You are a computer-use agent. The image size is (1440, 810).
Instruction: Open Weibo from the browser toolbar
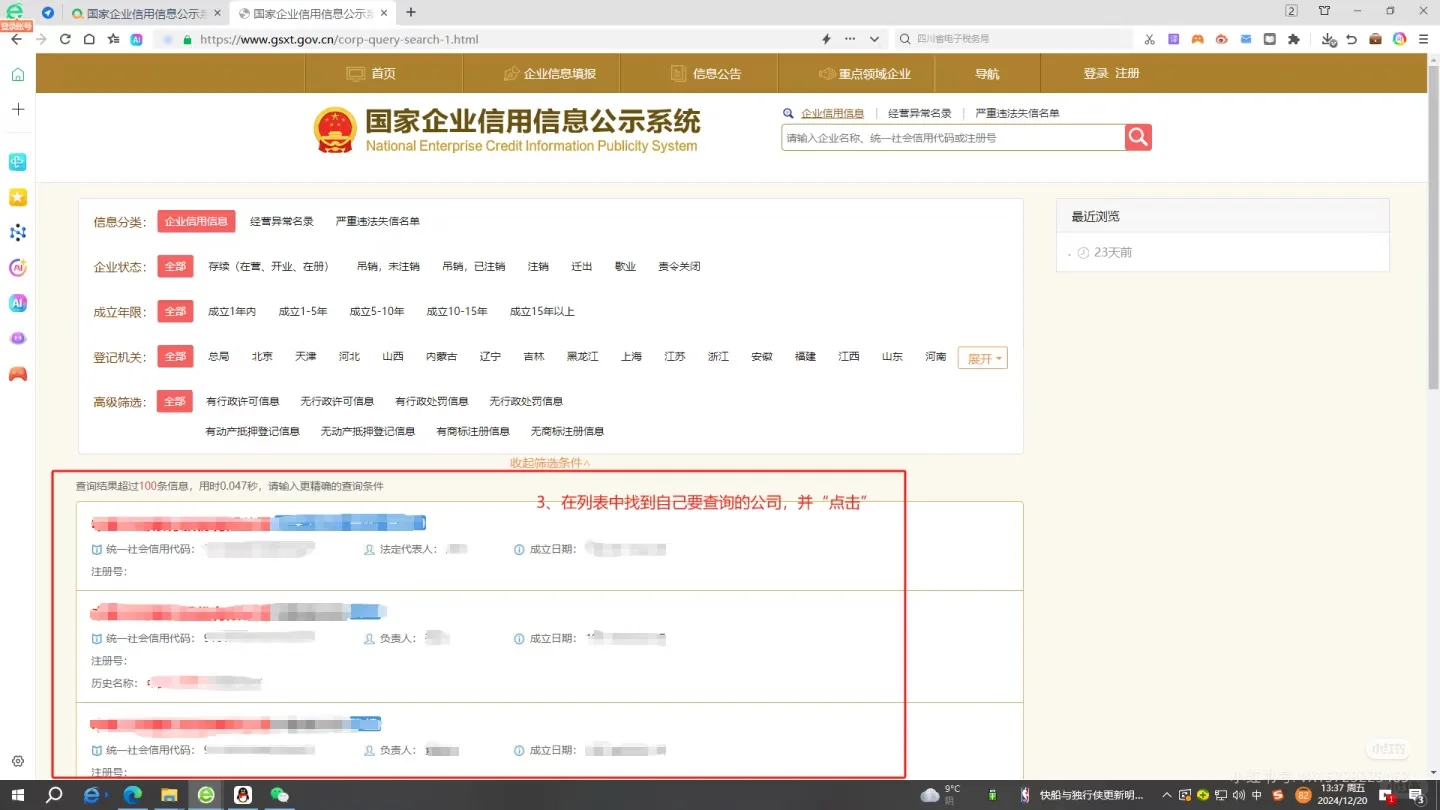pos(1221,39)
